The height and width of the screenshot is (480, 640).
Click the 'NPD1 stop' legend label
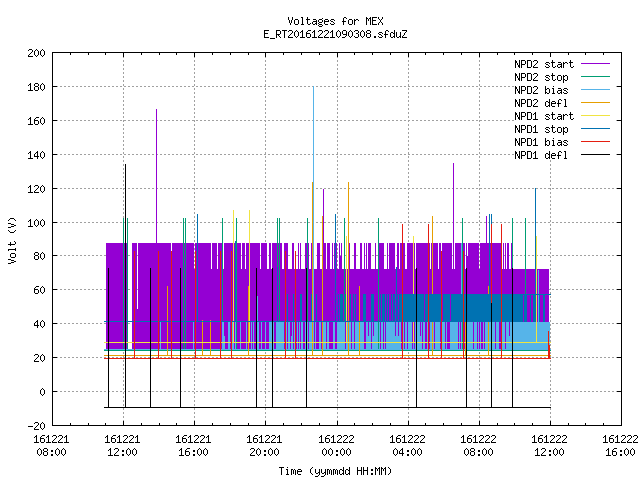tap(541, 129)
